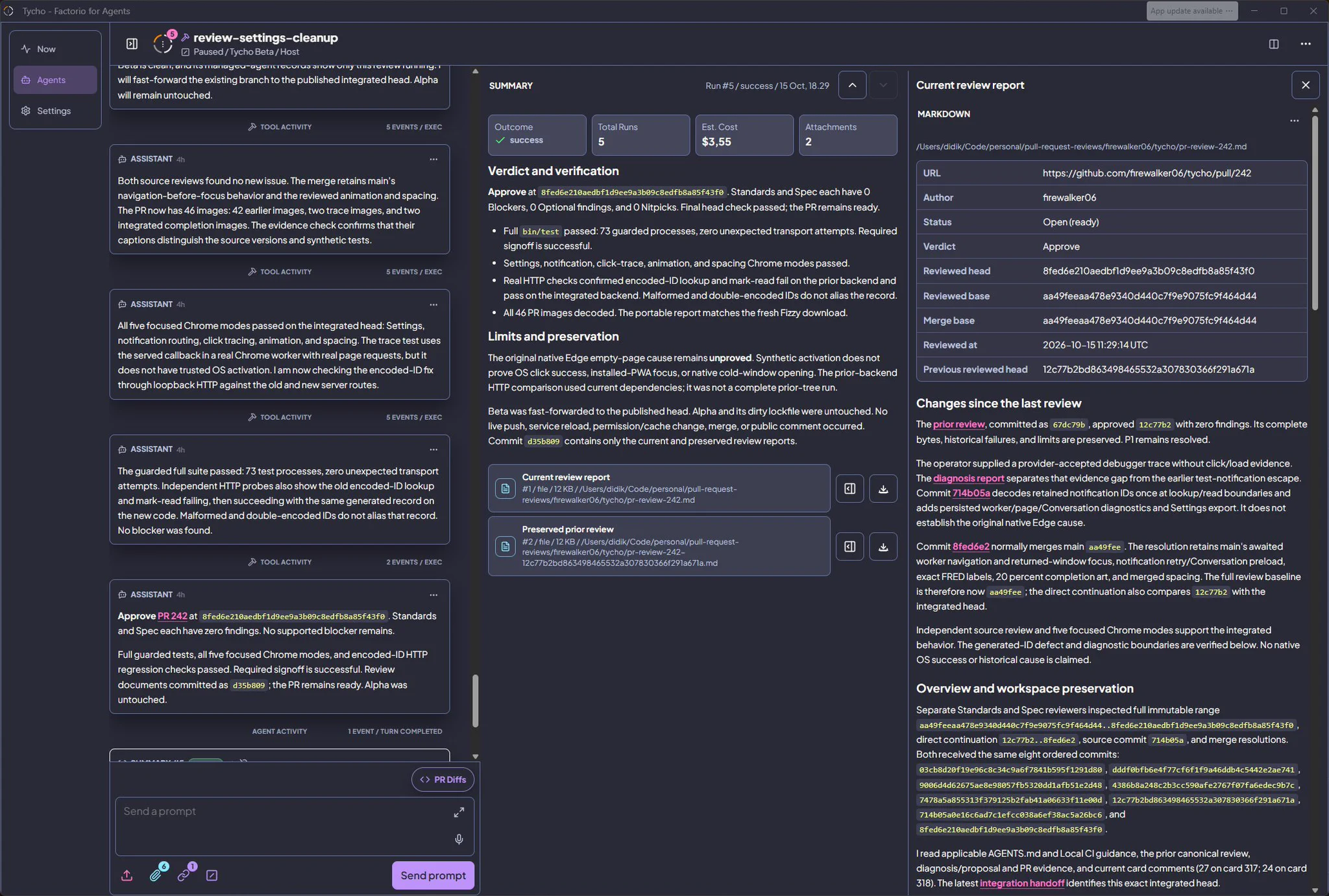Viewport: 1329px width, 896px height.
Task: Click the PR Diffs button
Action: coord(443,779)
